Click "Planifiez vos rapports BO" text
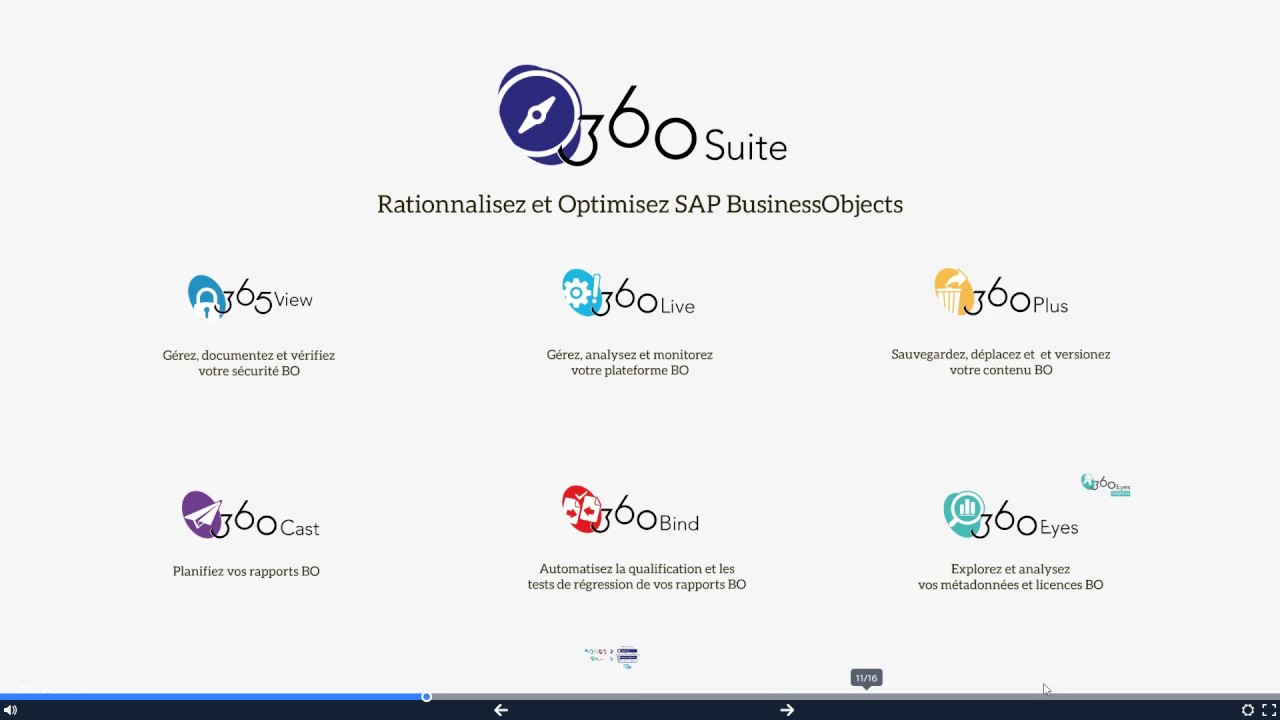Viewport: 1280px width, 720px height. (246, 571)
